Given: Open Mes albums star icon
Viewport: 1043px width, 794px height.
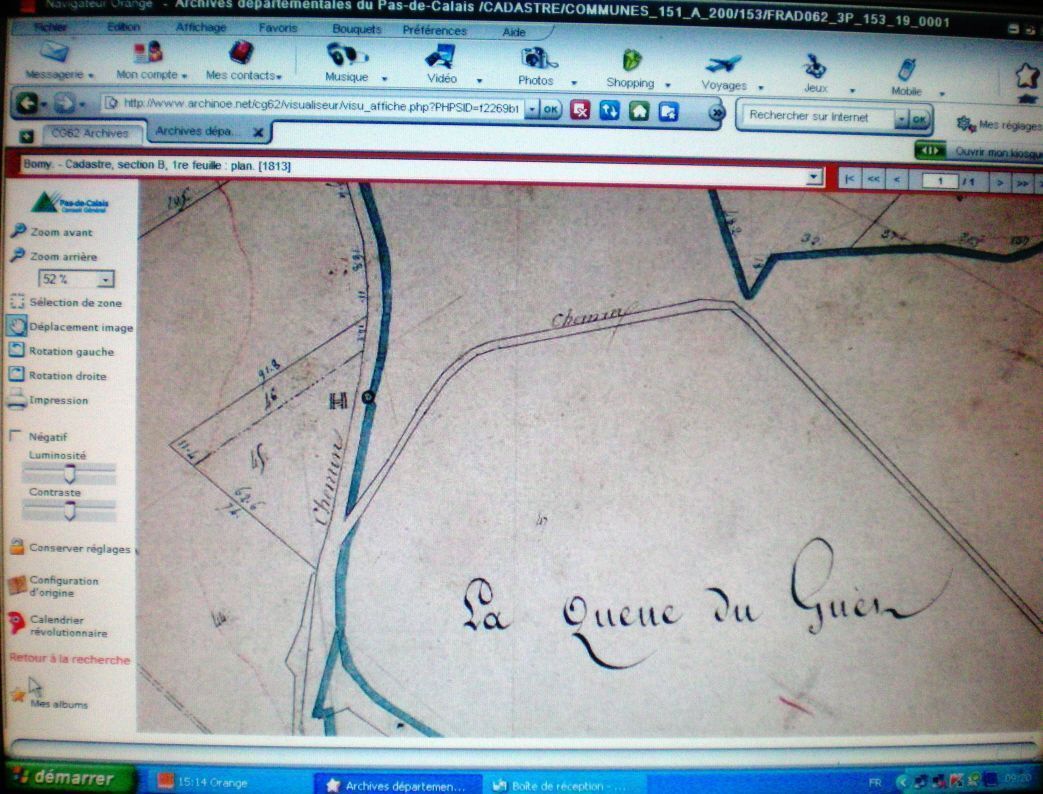Looking at the screenshot, I should [17, 694].
